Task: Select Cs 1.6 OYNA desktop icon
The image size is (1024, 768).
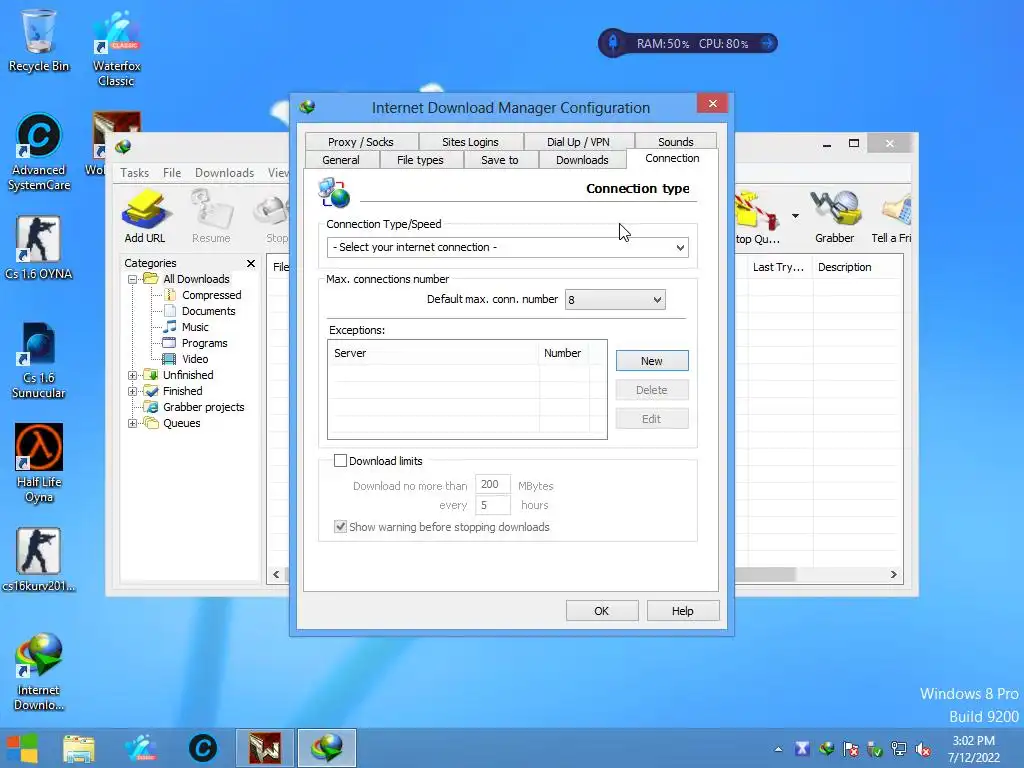Action: tap(39, 247)
